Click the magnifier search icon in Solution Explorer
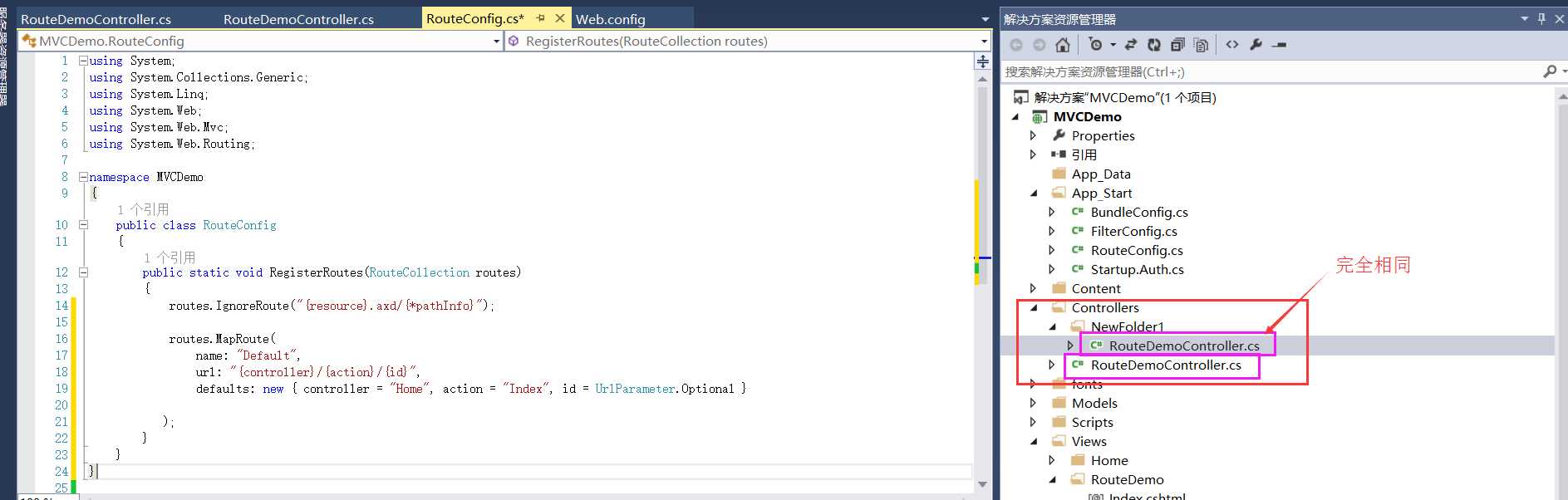The height and width of the screenshot is (500, 1568). (1550, 71)
